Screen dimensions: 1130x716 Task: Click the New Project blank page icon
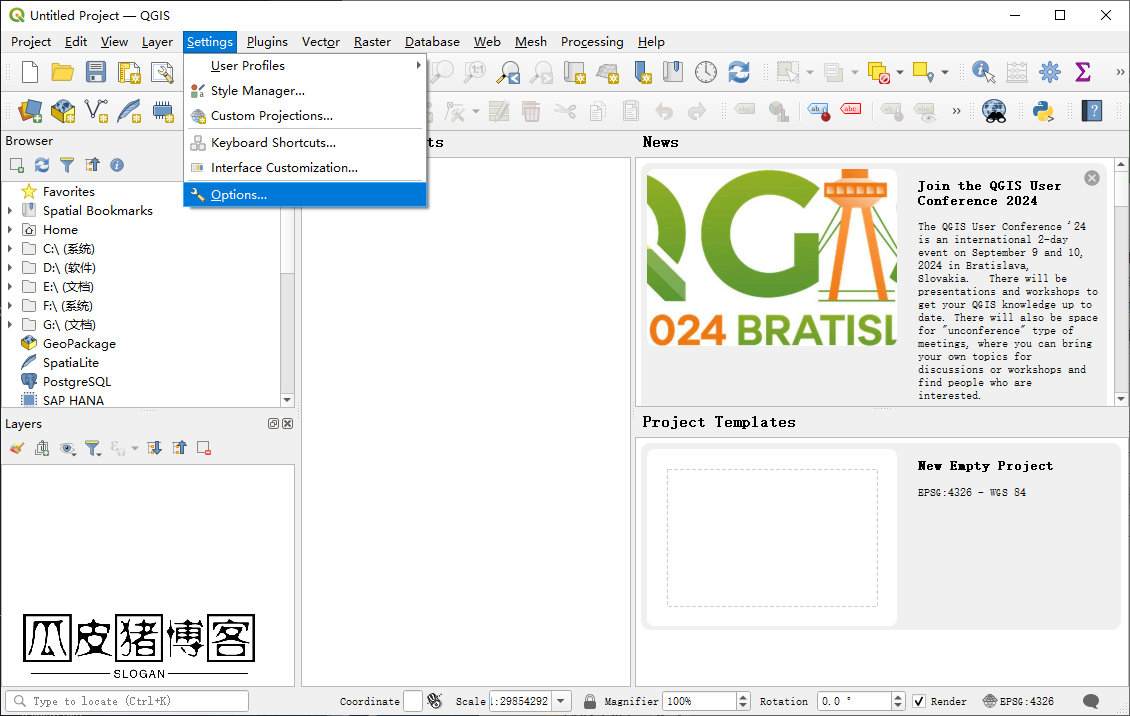click(x=30, y=72)
